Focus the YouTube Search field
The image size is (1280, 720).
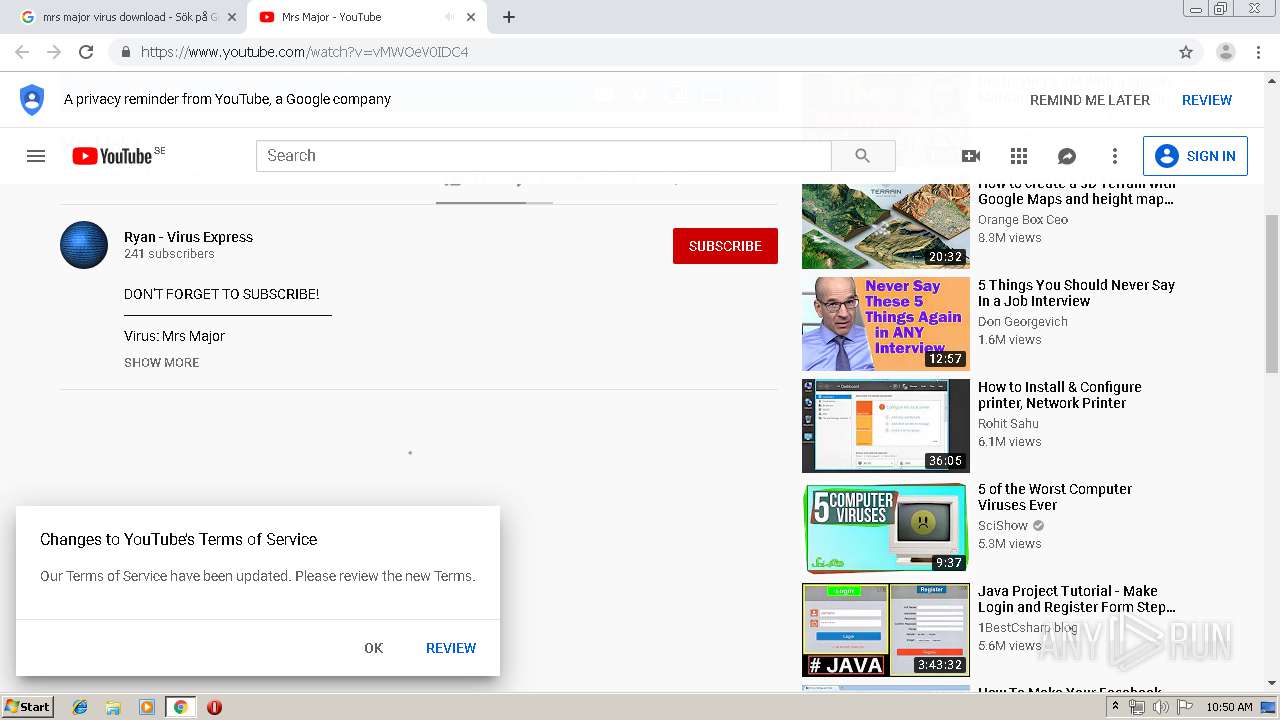[544, 156]
